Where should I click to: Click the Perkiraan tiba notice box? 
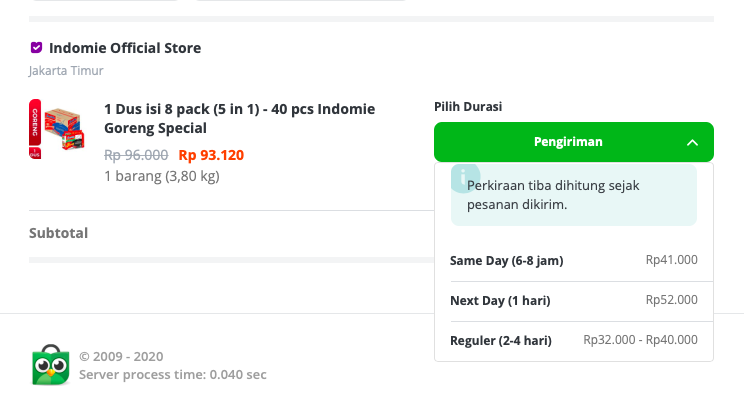[574, 195]
